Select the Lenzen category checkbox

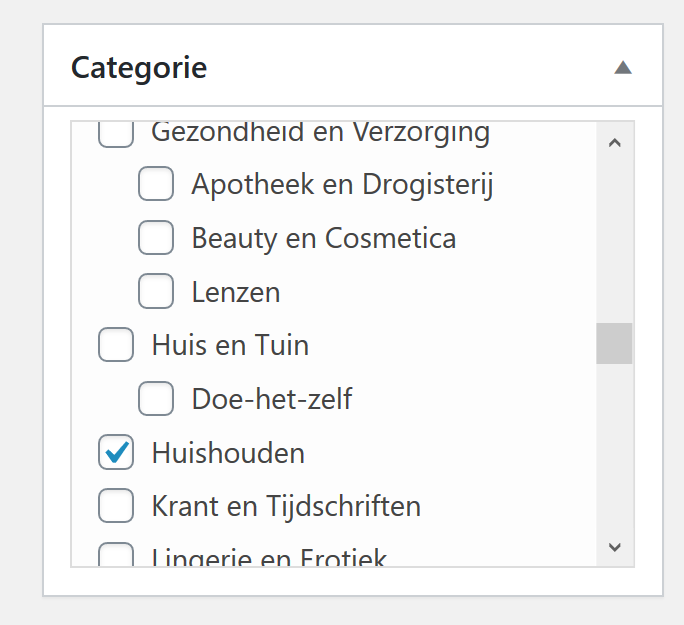[x=156, y=292]
